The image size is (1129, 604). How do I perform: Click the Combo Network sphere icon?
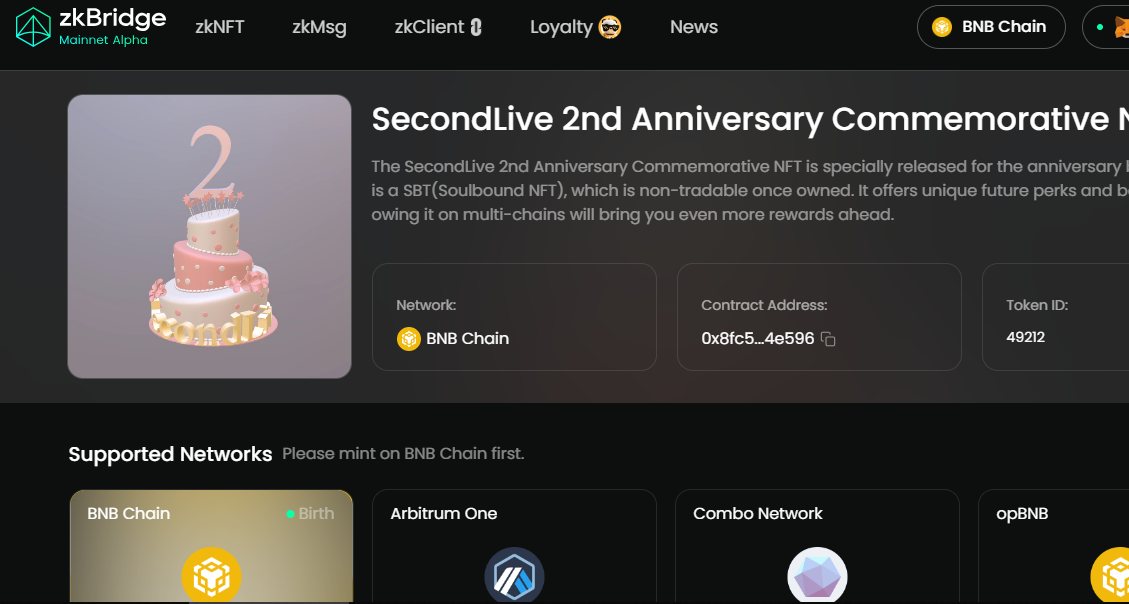point(817,577)
